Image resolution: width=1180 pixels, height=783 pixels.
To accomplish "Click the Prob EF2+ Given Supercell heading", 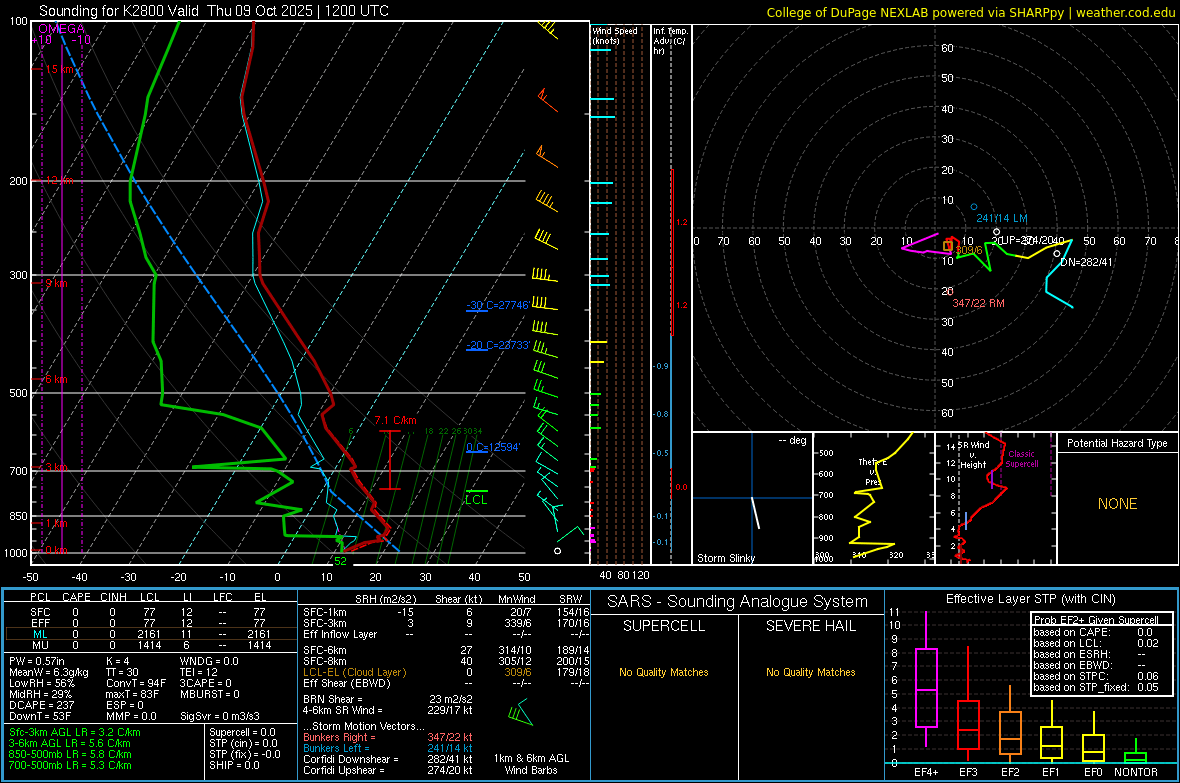I will [x=1096, y=620].
